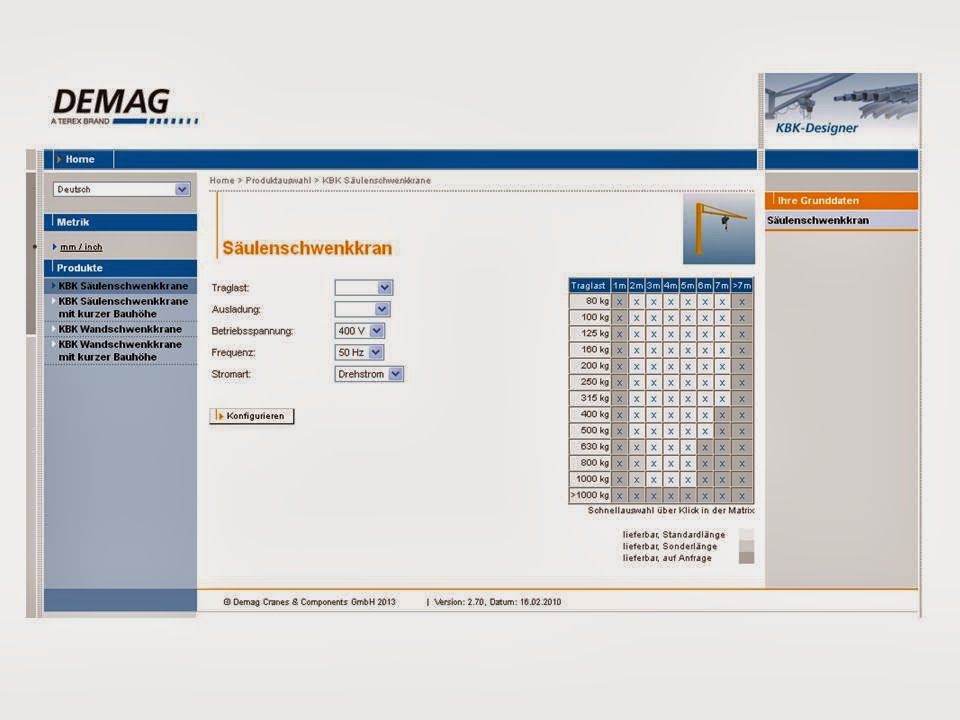Viewport: 960px width, 720px height.
Task: Click the DEMAG logo
Action: pyautogui.click(x=124, y=107)
